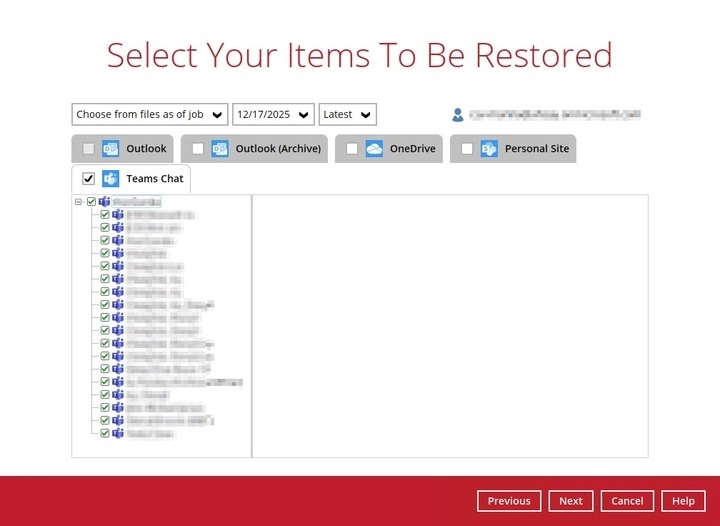Collapse the root node in the tree
Viewport: 720px width, 526px height.
[x=78, y=202]
